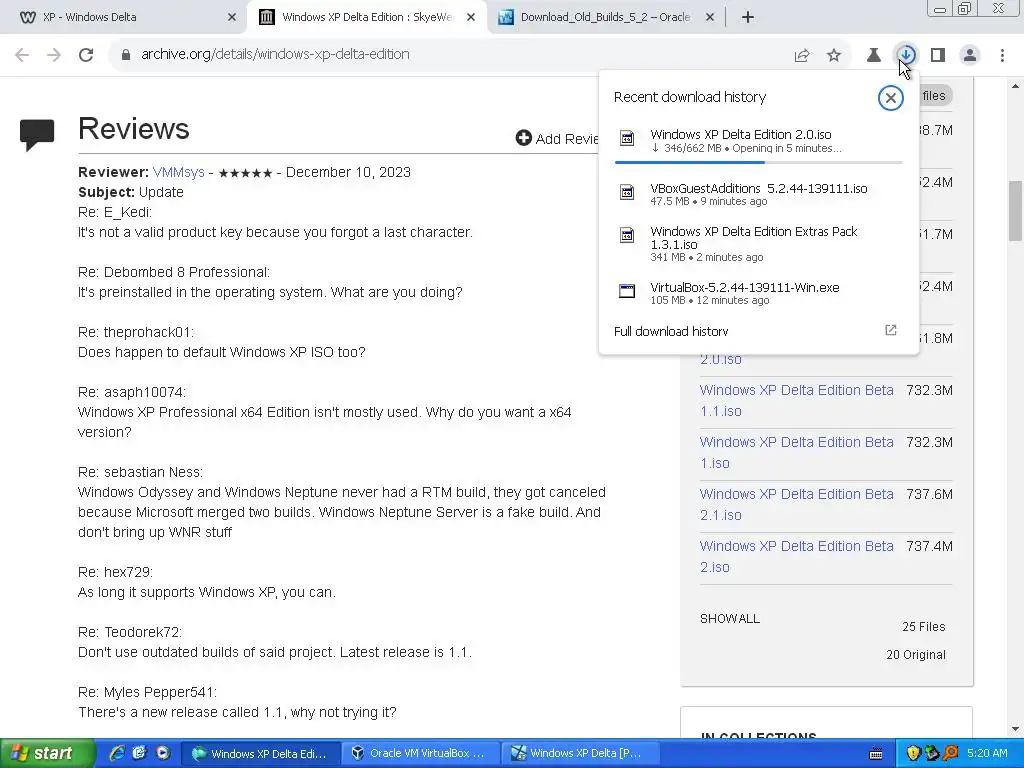Click the 737.4M size for Beta 2.iso
Image resolution: width=1024 pixels, height=768 pixels.
[929, 546]
